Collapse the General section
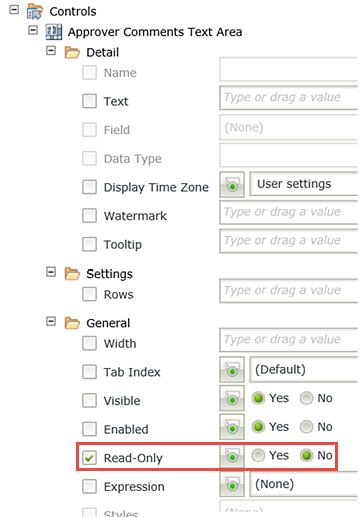 51,321
